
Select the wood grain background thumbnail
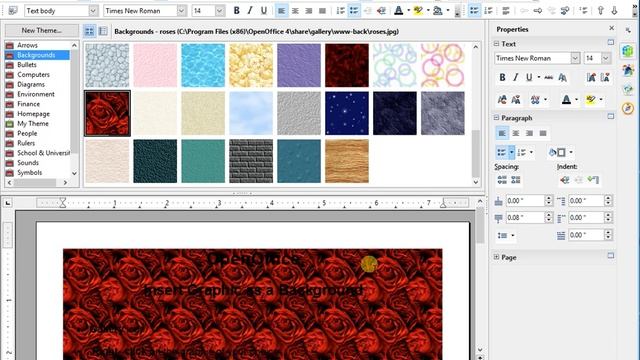tap(347, 161)
